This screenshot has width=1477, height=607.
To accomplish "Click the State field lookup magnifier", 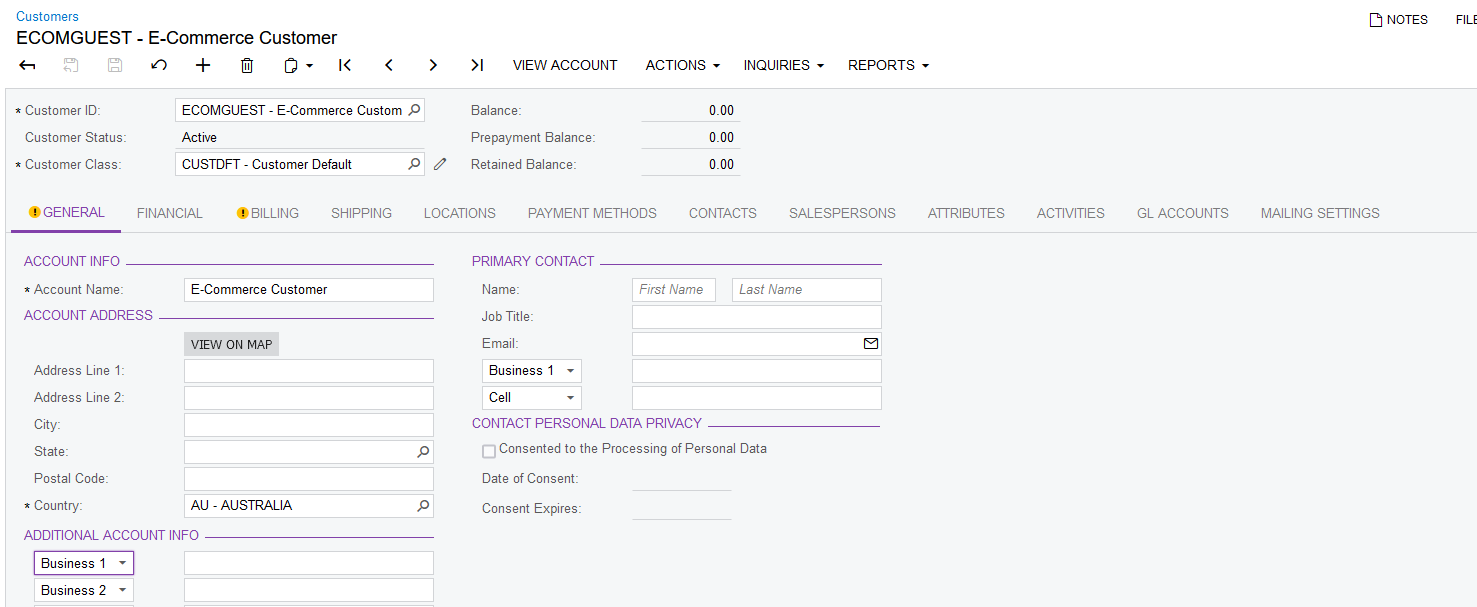I will 423,452.
